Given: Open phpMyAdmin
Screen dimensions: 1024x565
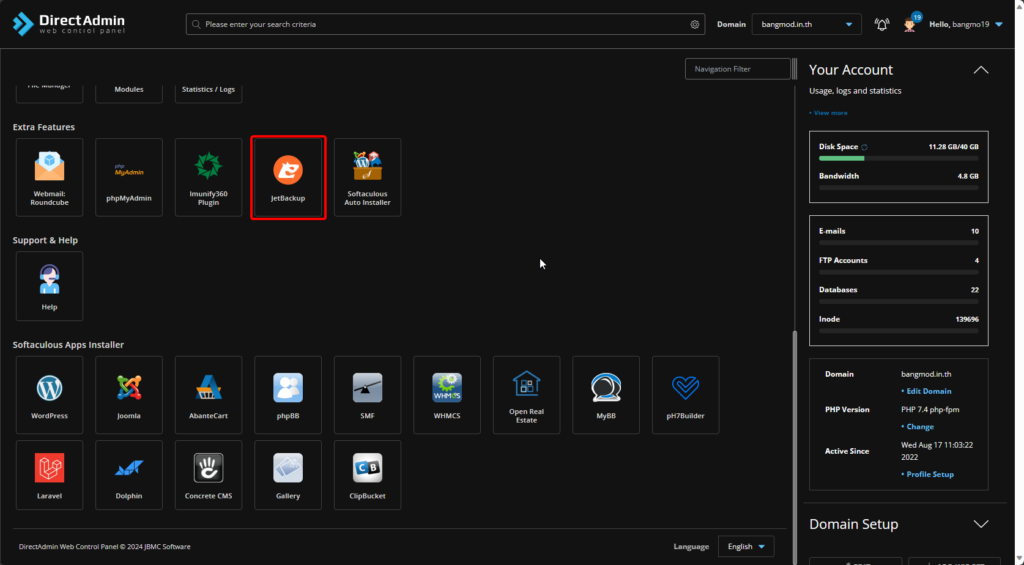Looking at the screenshot, I should point(129,178).
